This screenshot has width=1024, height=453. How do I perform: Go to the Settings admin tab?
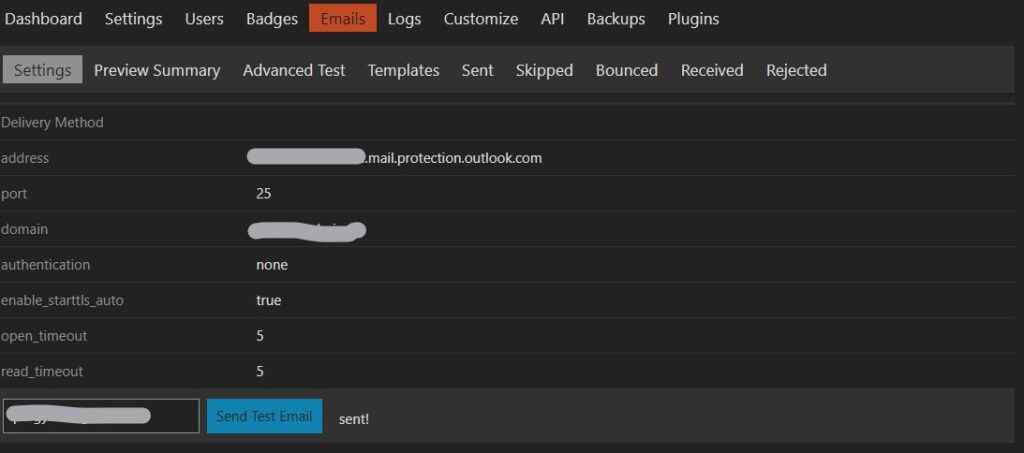click(133, 19)
